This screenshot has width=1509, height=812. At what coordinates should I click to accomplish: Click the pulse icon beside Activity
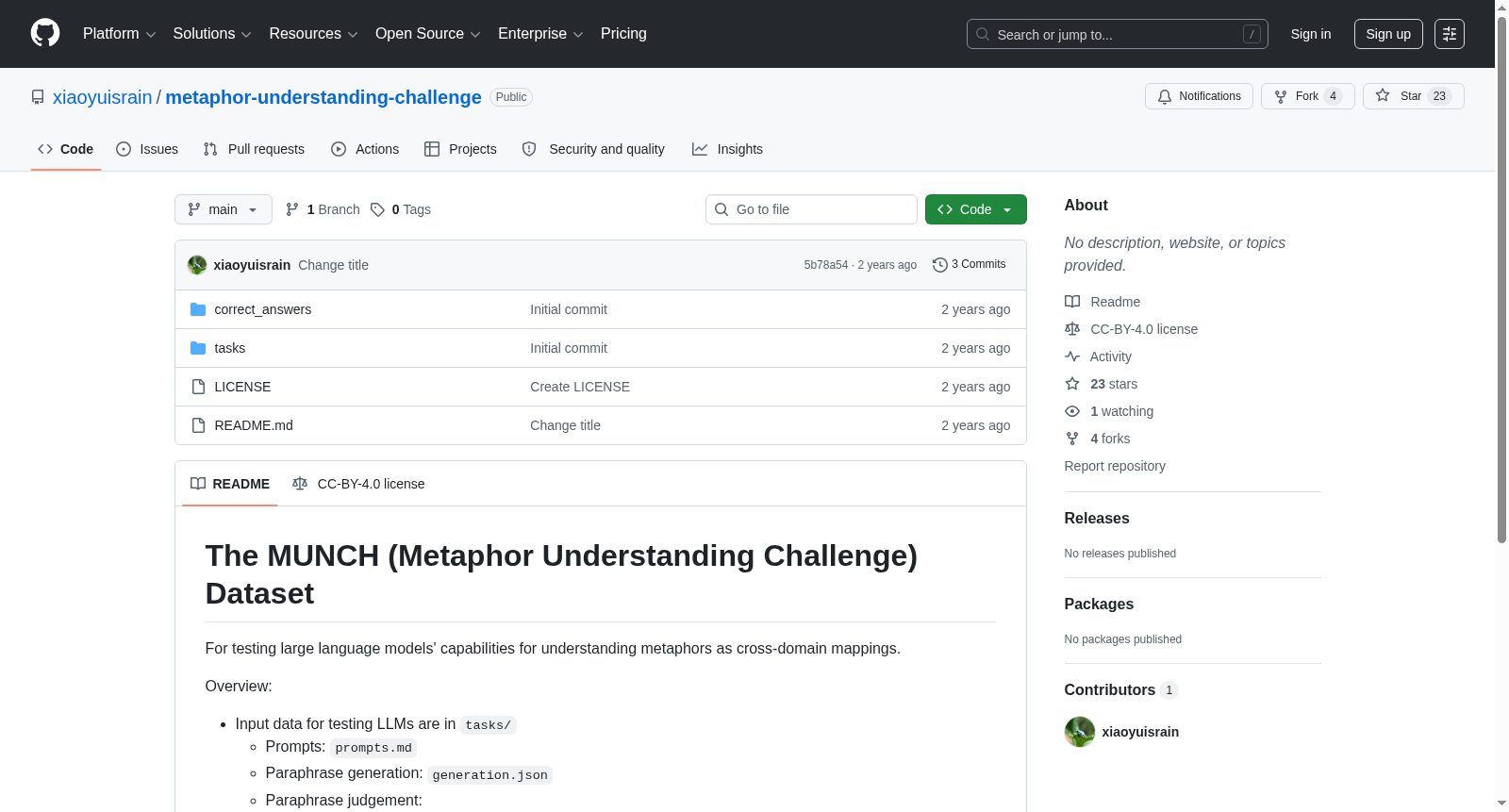pyautogui.click(x=1072, y=356)
